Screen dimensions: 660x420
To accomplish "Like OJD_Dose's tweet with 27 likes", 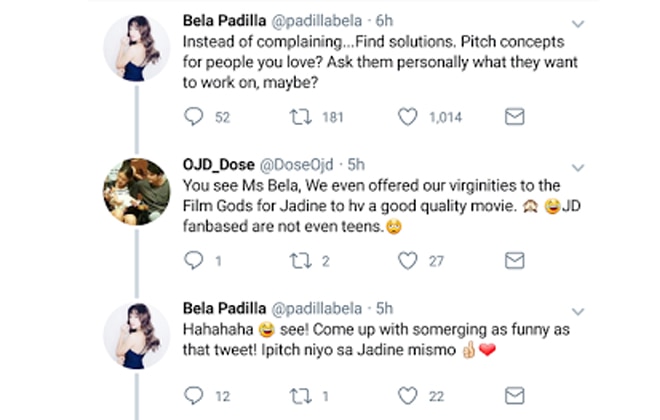I will click(x=407, y=261).
